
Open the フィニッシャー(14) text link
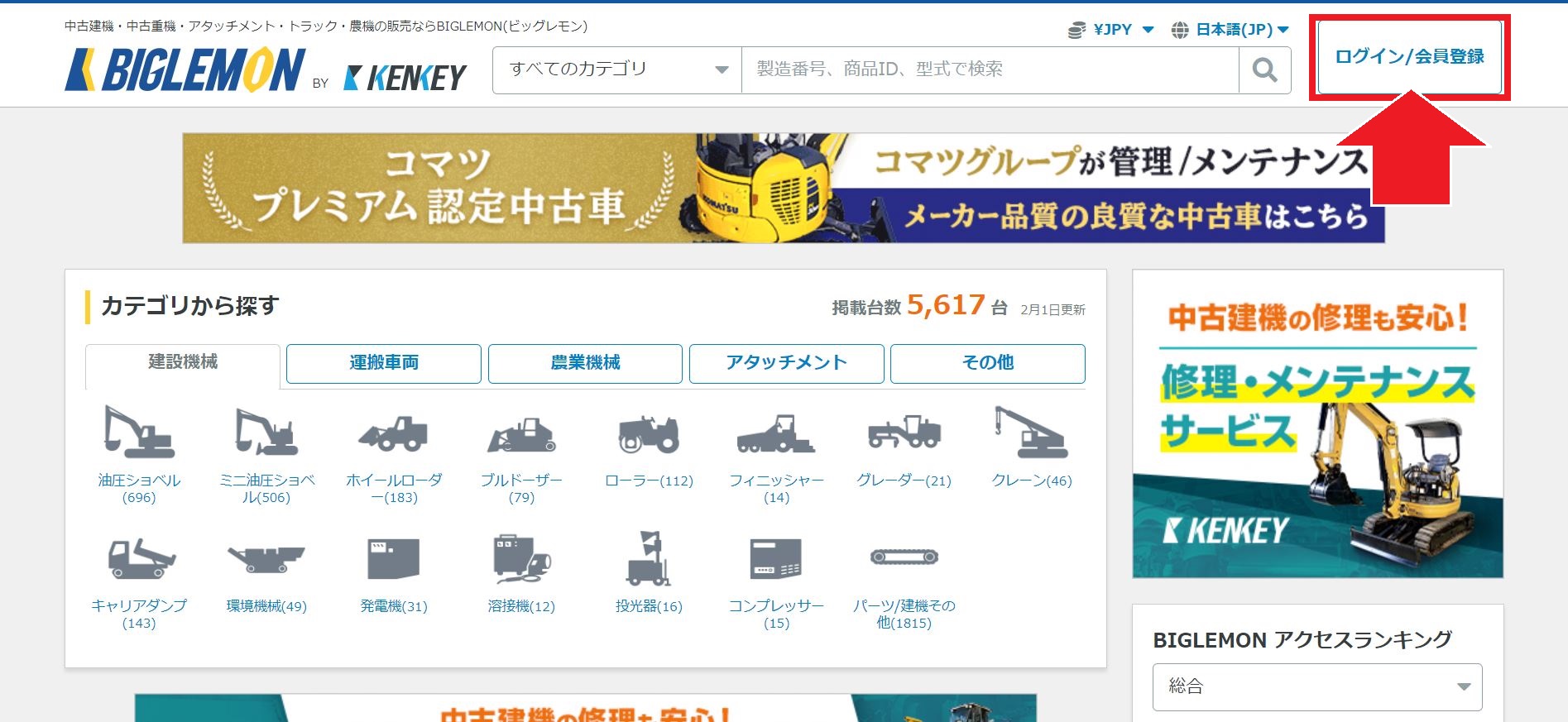[776, 489]
